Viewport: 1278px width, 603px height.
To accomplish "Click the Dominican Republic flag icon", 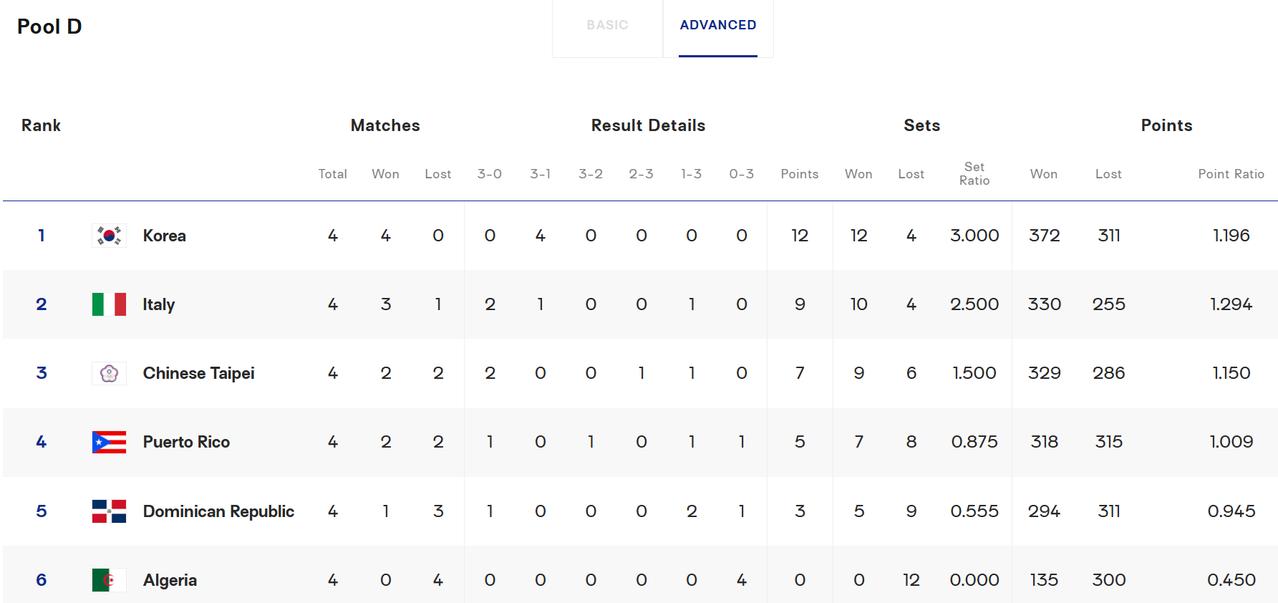I will click(x=109, y=511).
